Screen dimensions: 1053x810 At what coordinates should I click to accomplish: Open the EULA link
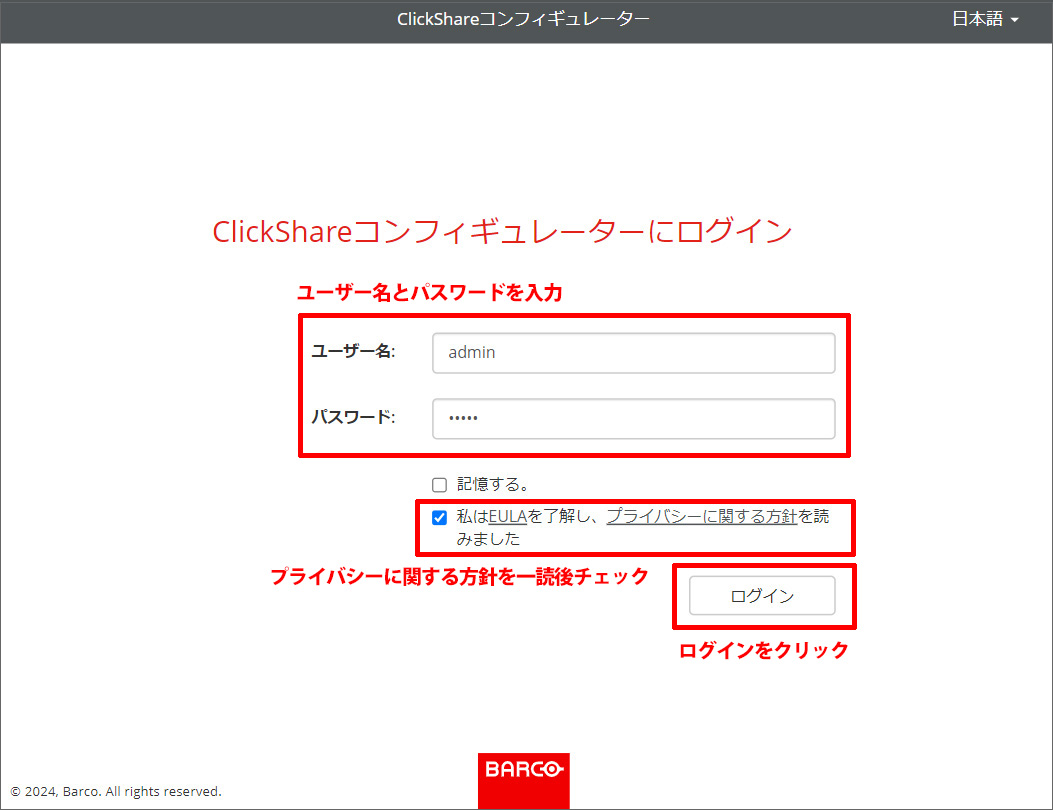[508, 516]
